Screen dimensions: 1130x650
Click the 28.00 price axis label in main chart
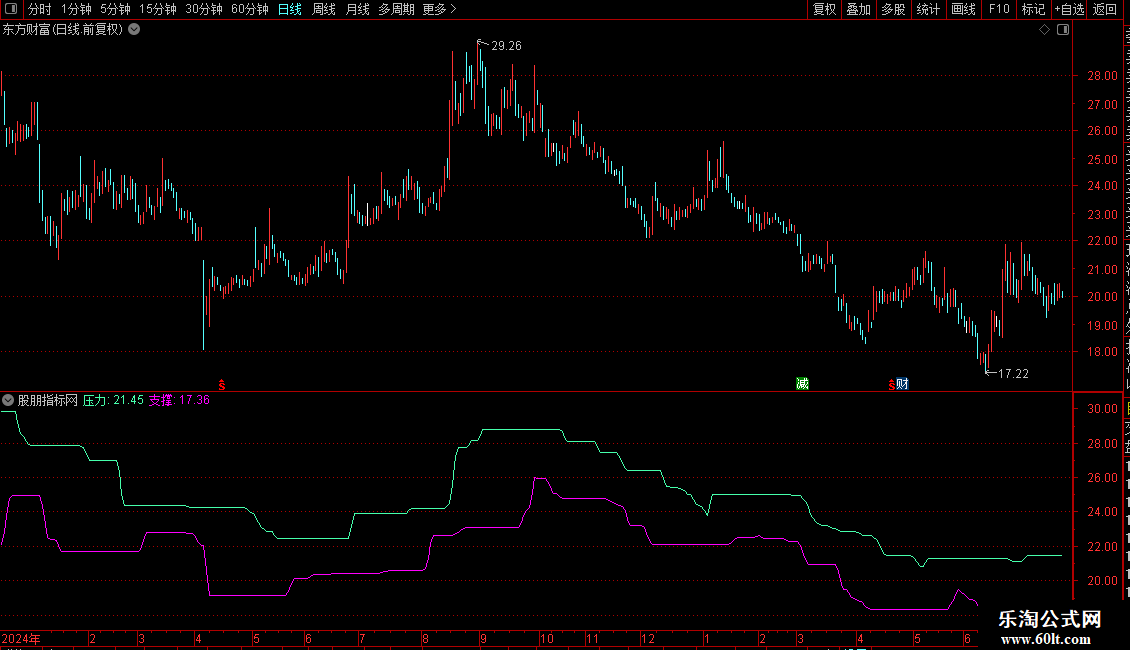1103,76
